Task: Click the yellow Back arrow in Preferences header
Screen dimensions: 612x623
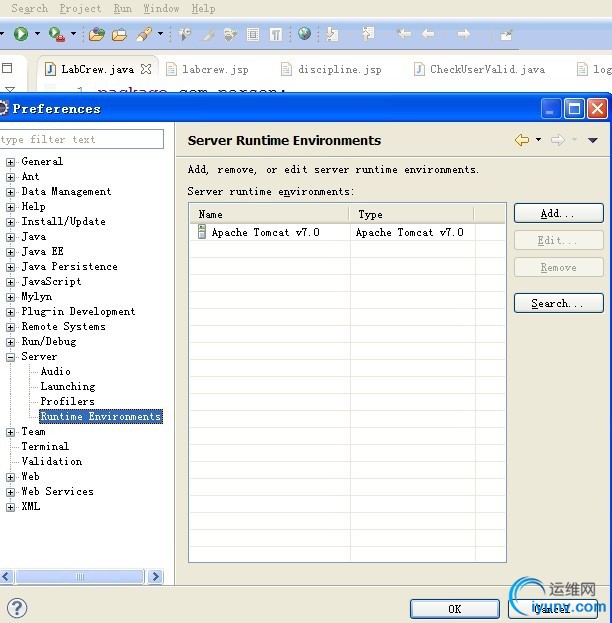Action: [x=522, y=140]
